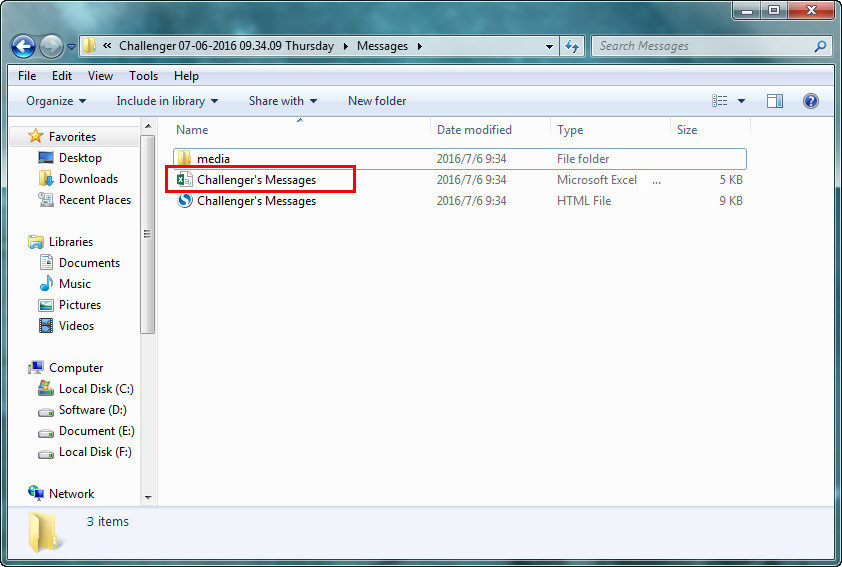Screen dimensions: 842x567
Task: Change your view icon button
Action: click(720, 101)
